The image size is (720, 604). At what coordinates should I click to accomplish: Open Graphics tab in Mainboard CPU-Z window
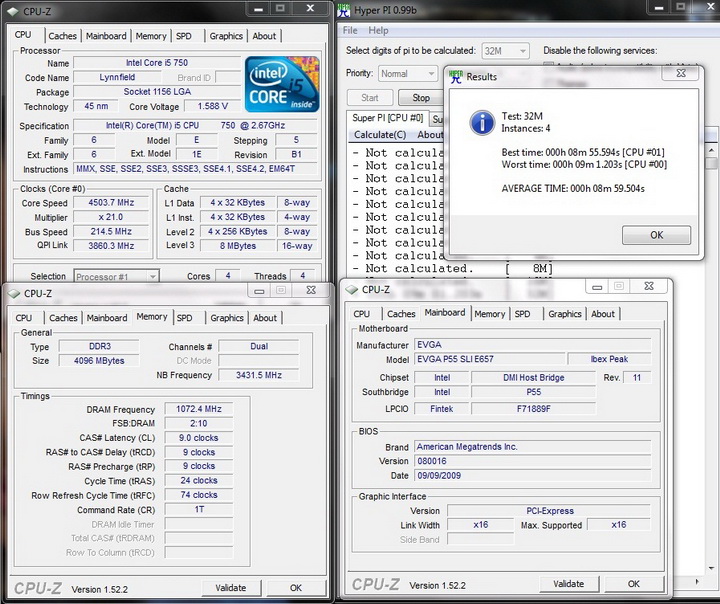click(x=565, y=314)
